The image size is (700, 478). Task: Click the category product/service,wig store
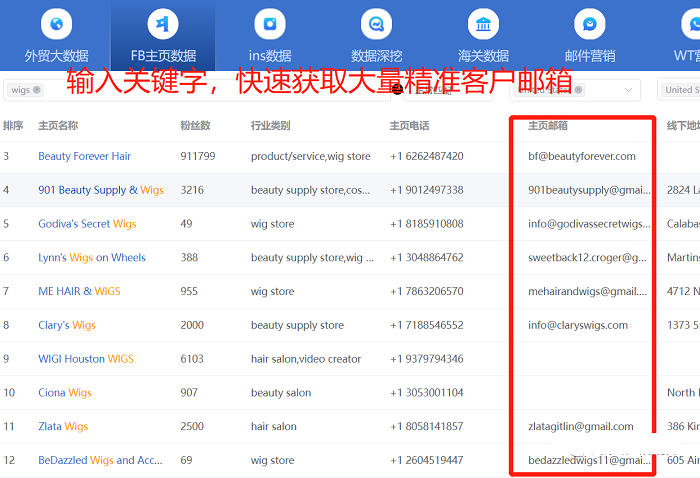coord(310,156)
